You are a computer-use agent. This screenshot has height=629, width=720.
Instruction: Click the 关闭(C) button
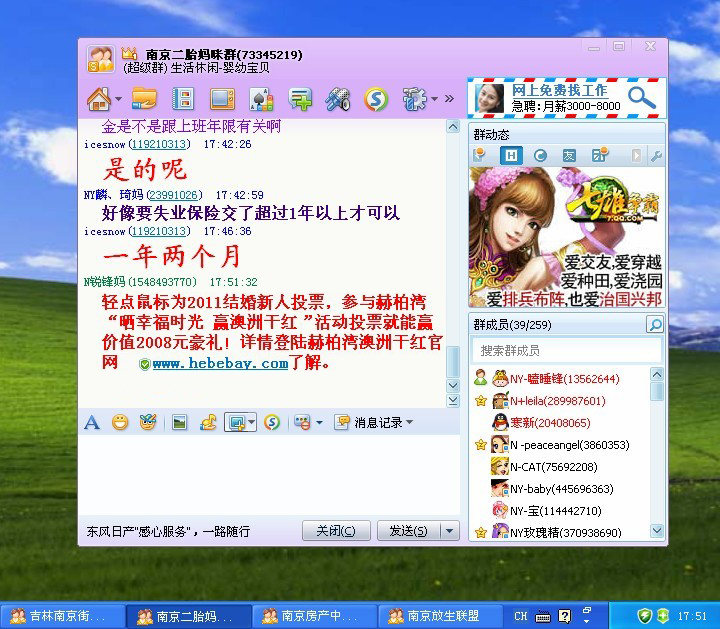click(x=336, y=531)
